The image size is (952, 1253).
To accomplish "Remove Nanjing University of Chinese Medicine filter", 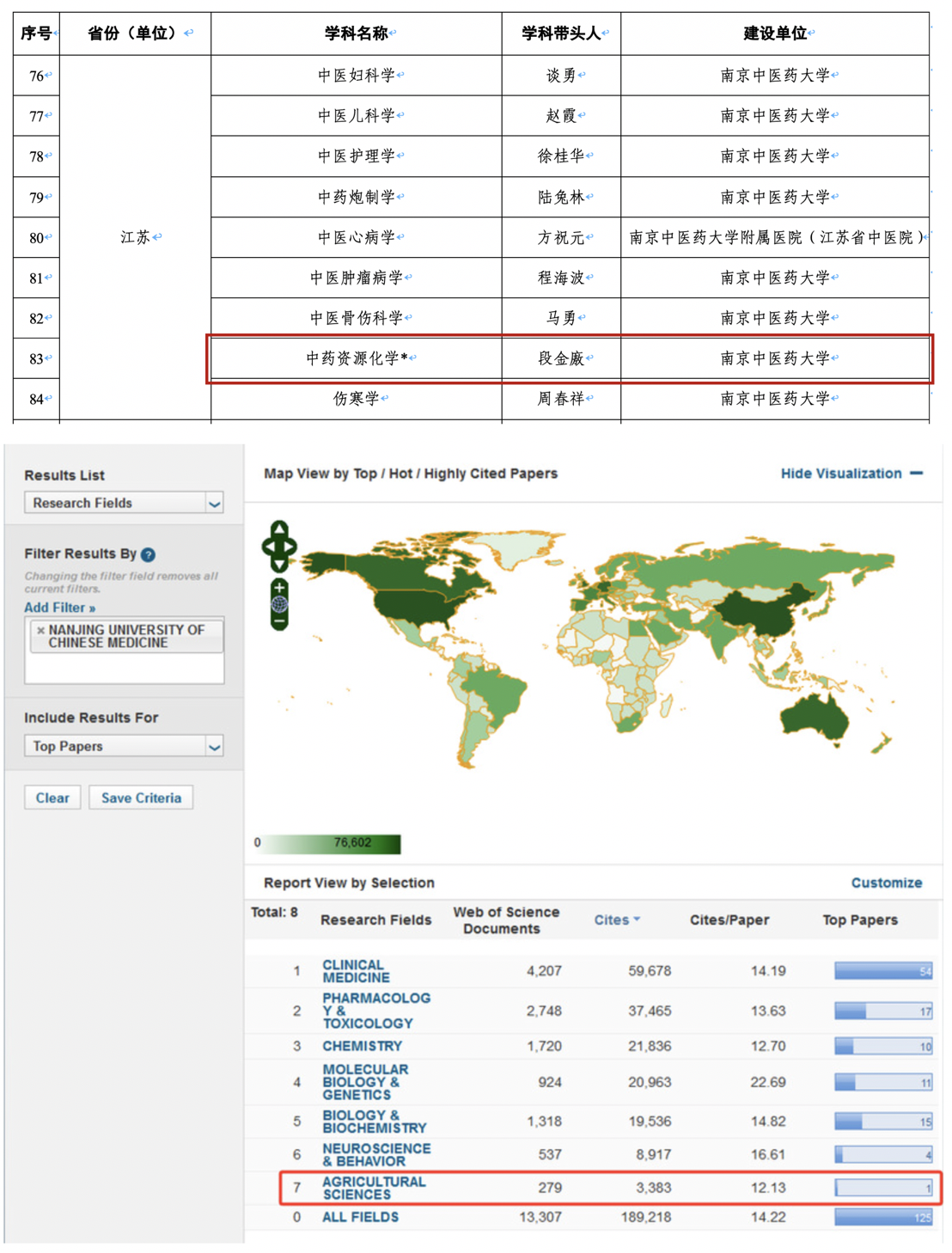I will (x=40, y=630).
